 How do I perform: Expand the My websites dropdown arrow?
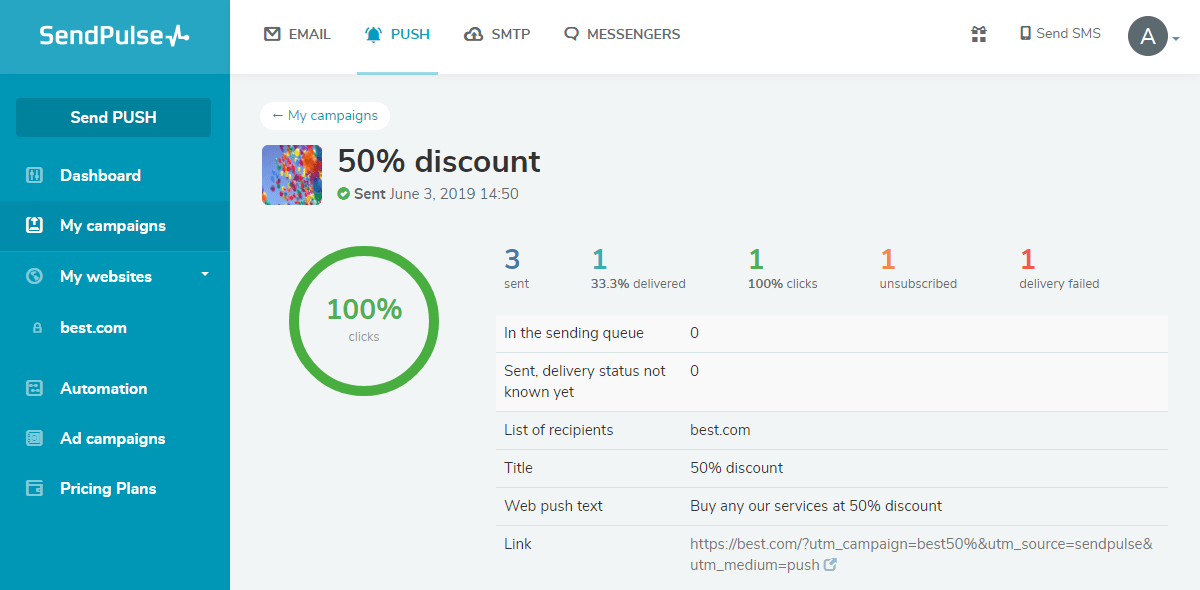click(x=205, y=274)
